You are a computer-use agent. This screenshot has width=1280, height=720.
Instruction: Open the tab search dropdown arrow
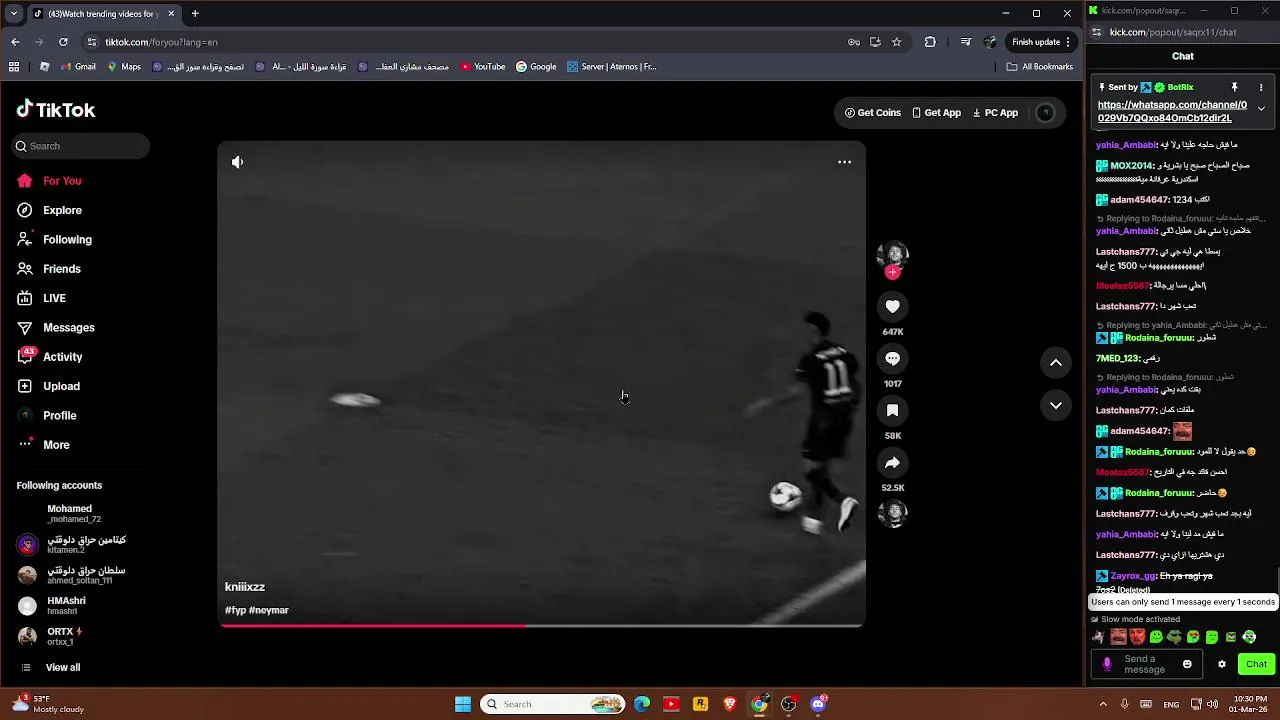point(13,14)
